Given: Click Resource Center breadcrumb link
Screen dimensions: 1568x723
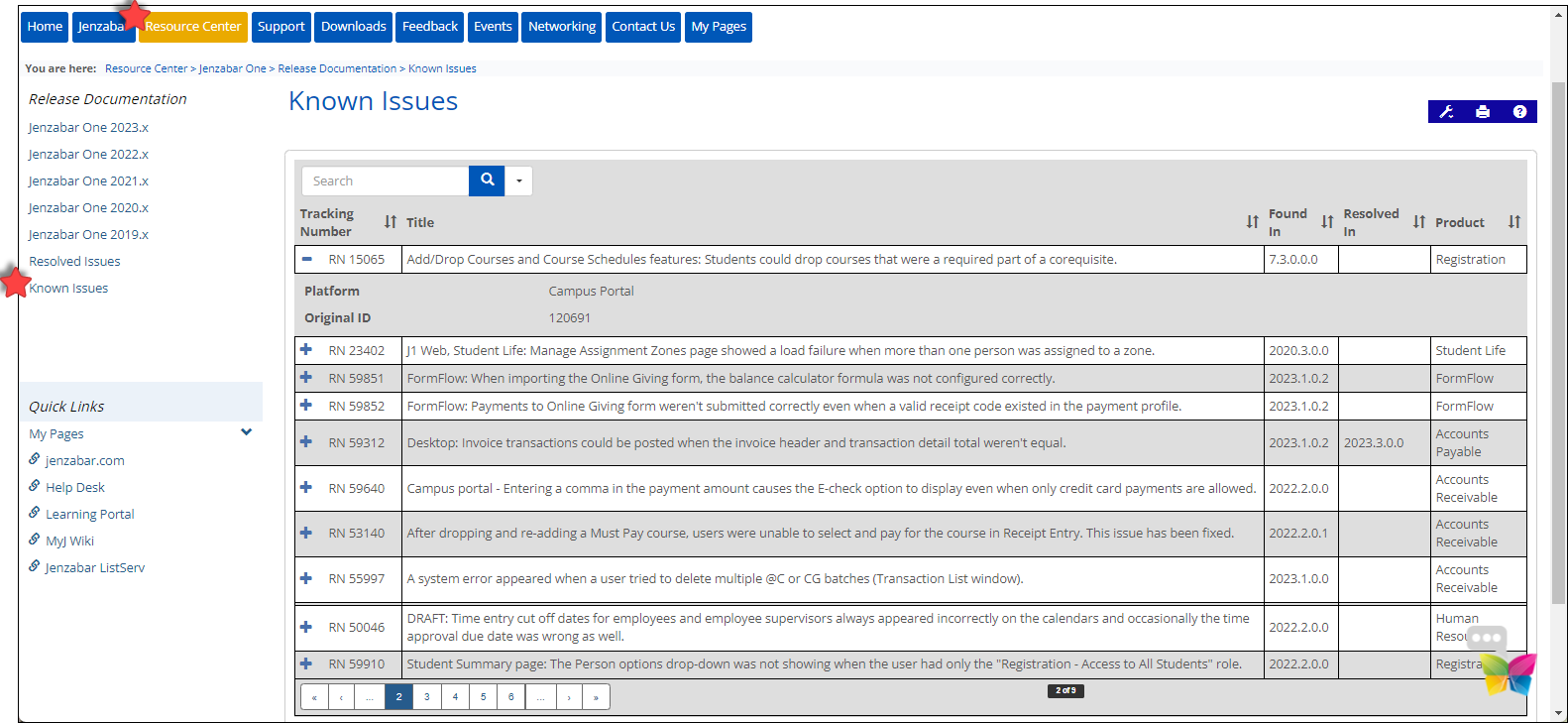Looking at the screenshot, I should [x=146, y=68].
